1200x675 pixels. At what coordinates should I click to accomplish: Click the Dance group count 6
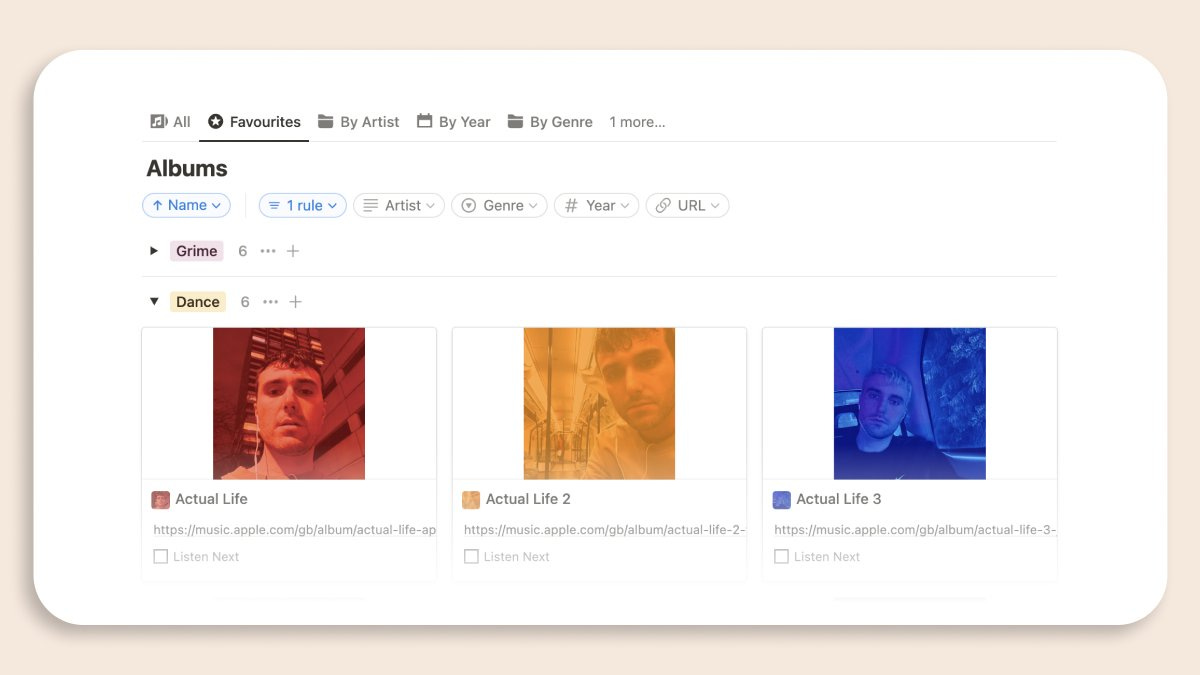(x=244, y=302)
